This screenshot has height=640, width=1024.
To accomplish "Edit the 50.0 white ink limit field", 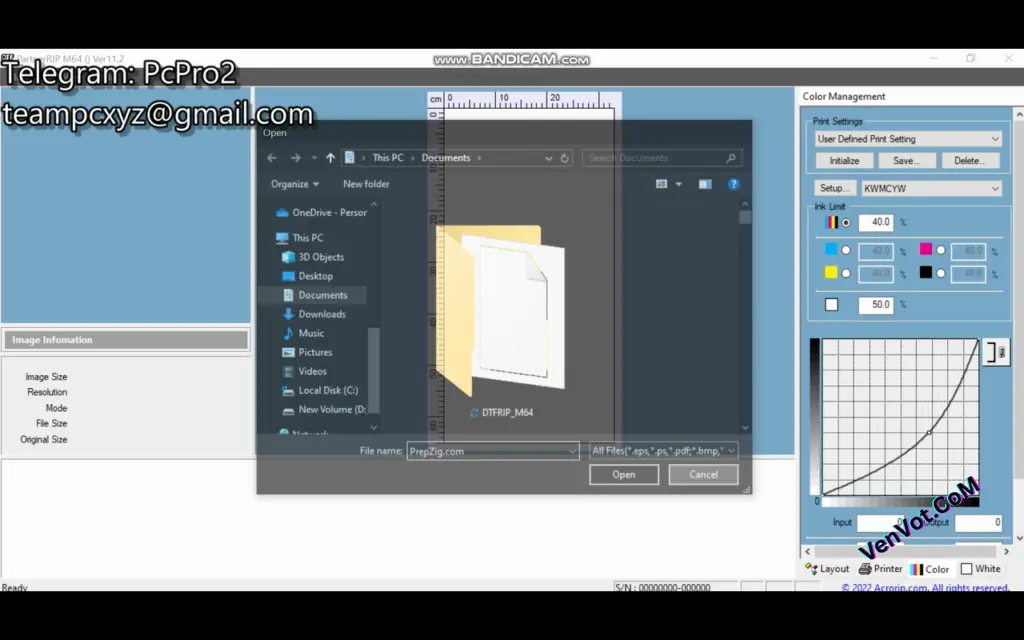I will pos(876,304).
